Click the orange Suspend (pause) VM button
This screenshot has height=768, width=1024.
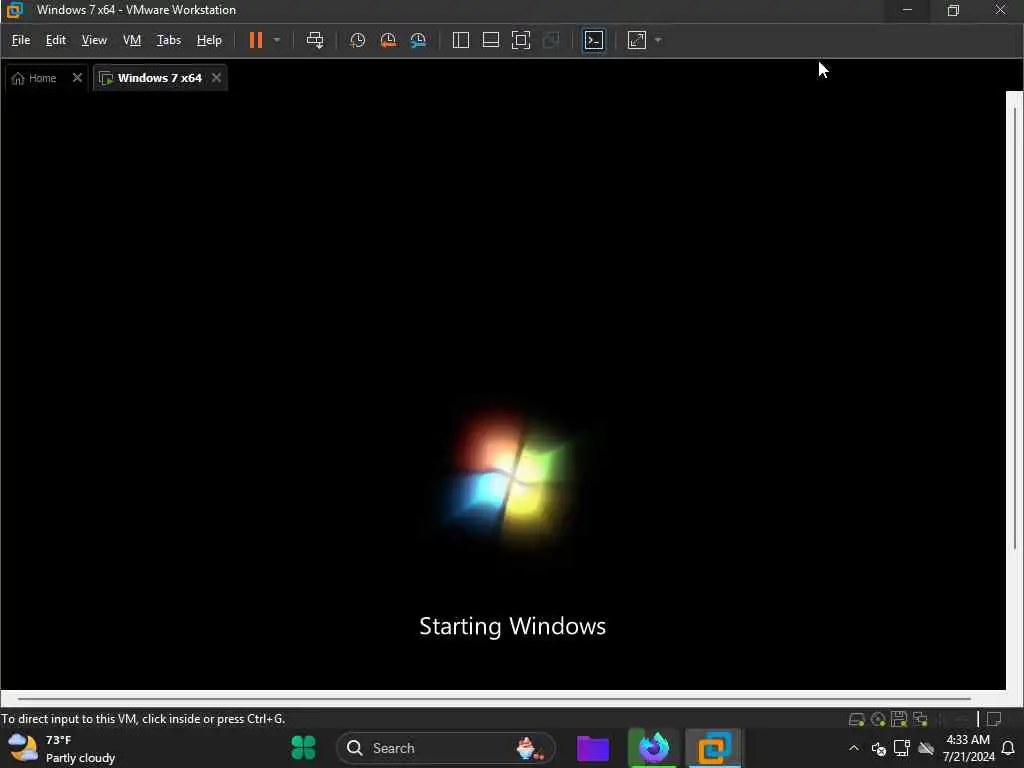pos(255,40)
